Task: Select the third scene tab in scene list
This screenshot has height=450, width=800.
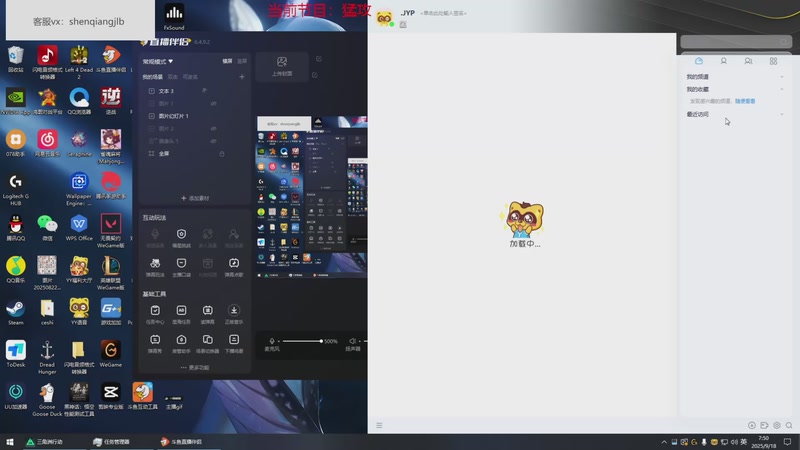Action: coord(190,77)
